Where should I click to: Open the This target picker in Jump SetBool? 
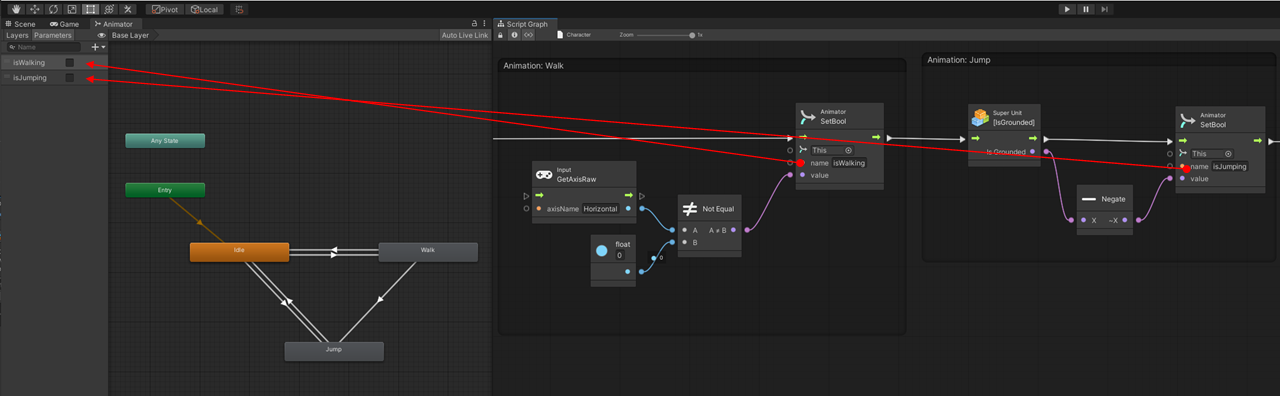[x=1229, y=154]
